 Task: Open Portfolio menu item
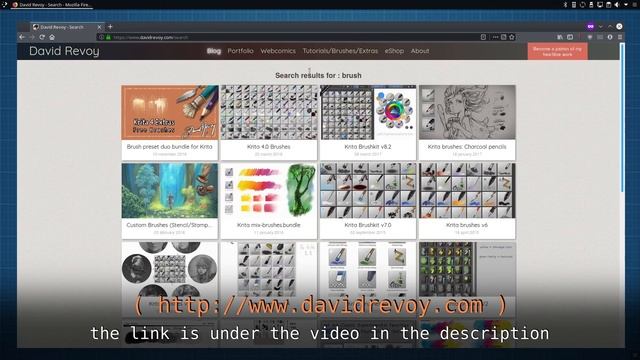coord(240,51)
